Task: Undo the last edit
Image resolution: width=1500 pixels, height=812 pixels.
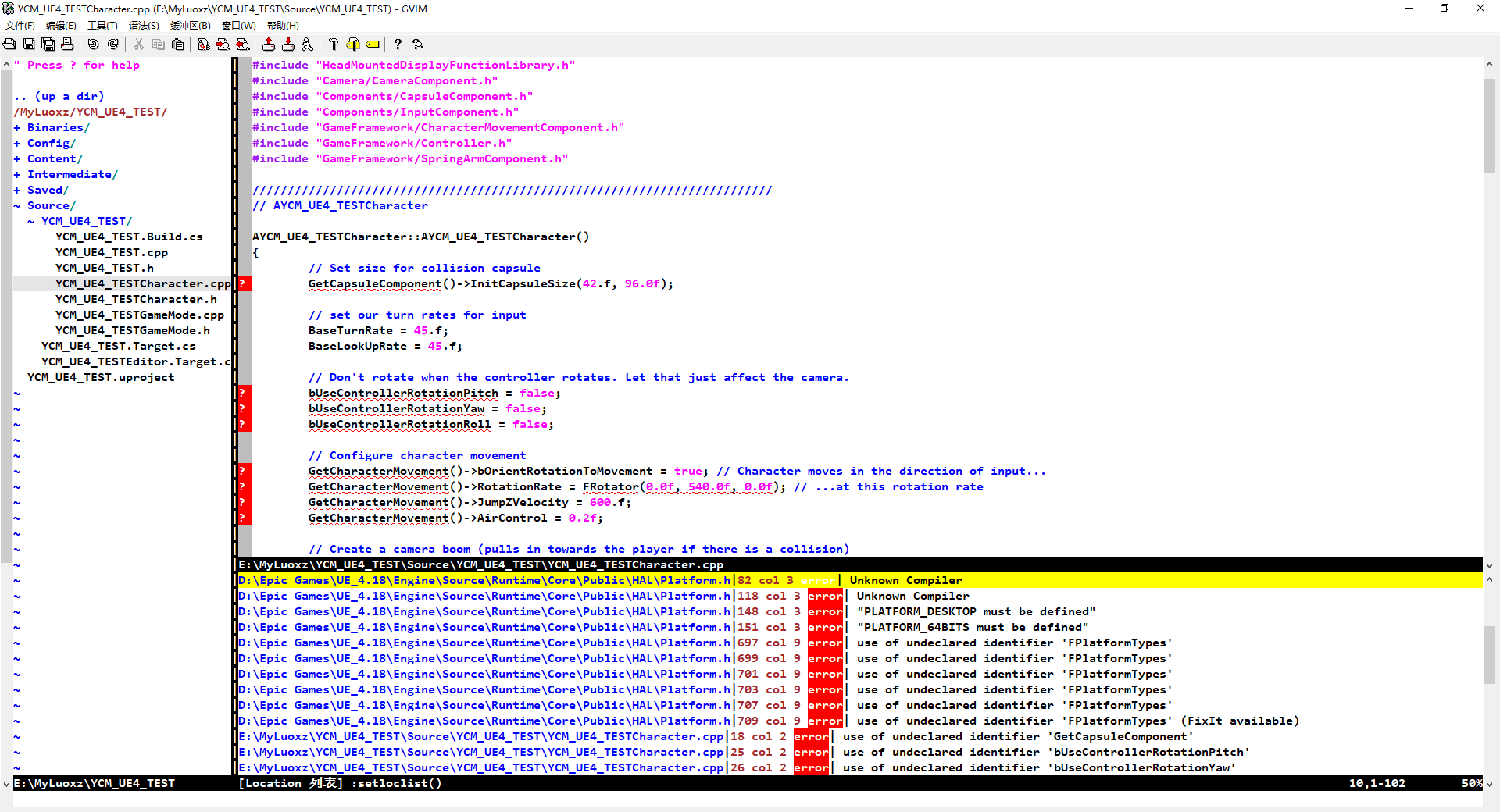Action: click(93, 45)
